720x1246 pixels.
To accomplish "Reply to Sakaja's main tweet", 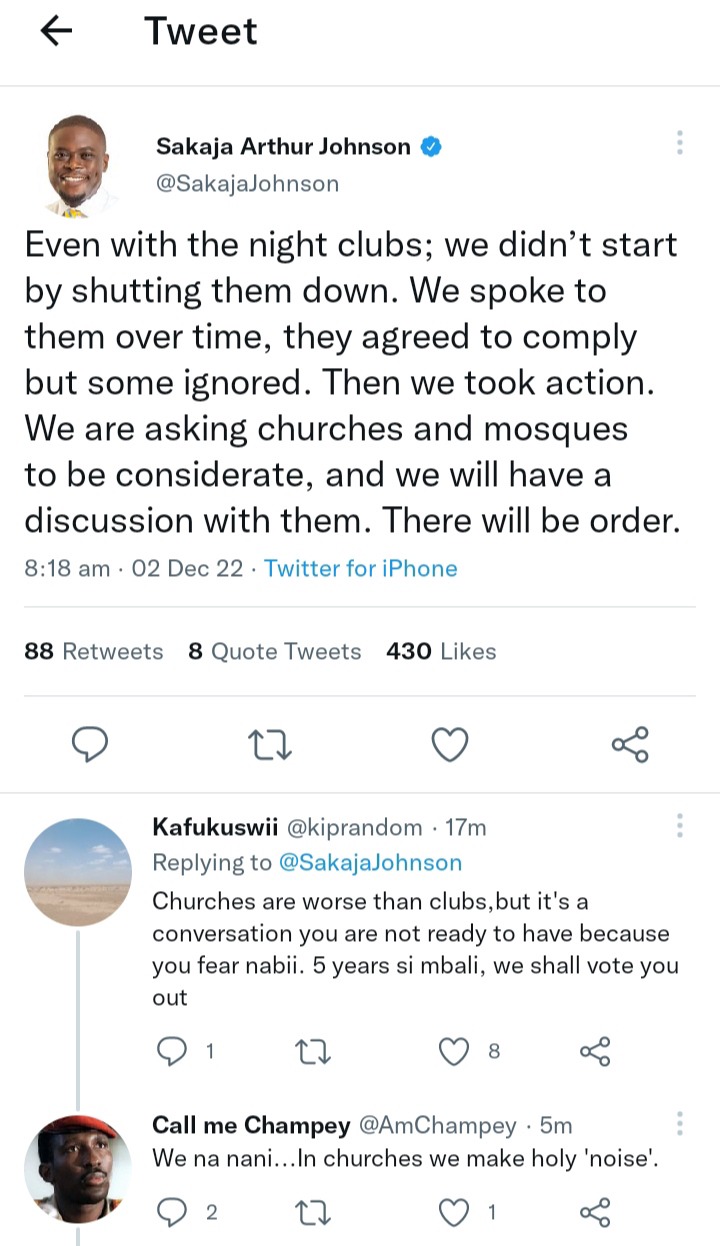I will 90,744.
